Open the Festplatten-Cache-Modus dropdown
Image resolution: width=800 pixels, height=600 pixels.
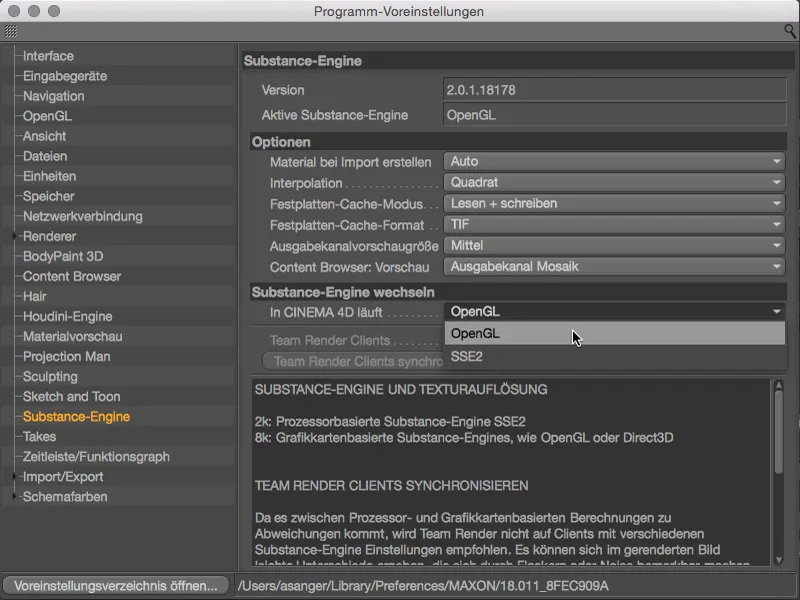click(614, 204)
